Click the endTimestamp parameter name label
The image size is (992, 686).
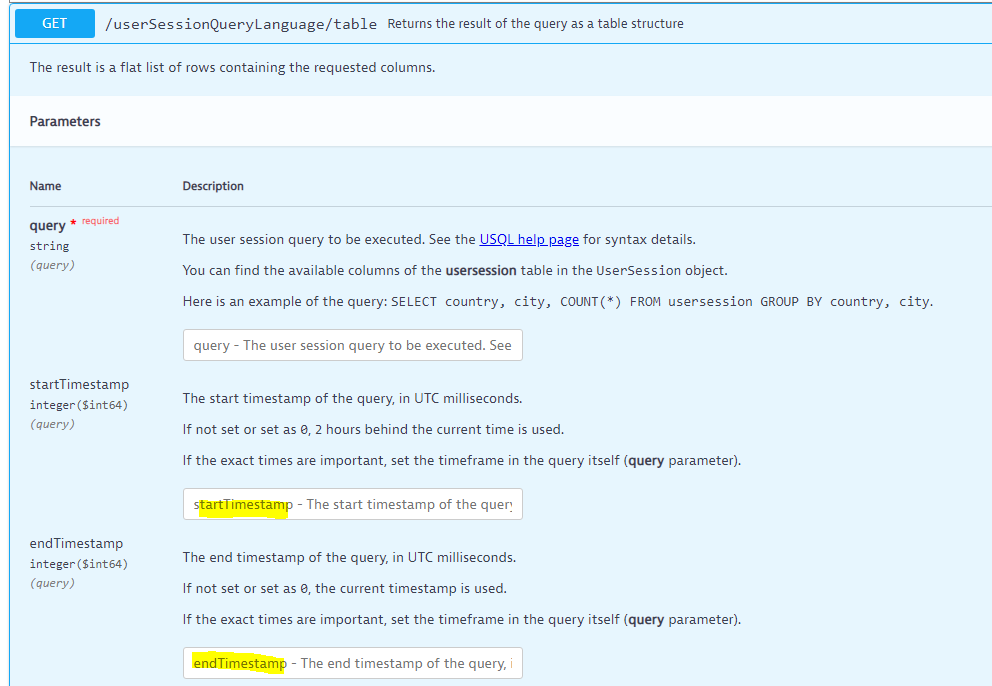point(76,543)
